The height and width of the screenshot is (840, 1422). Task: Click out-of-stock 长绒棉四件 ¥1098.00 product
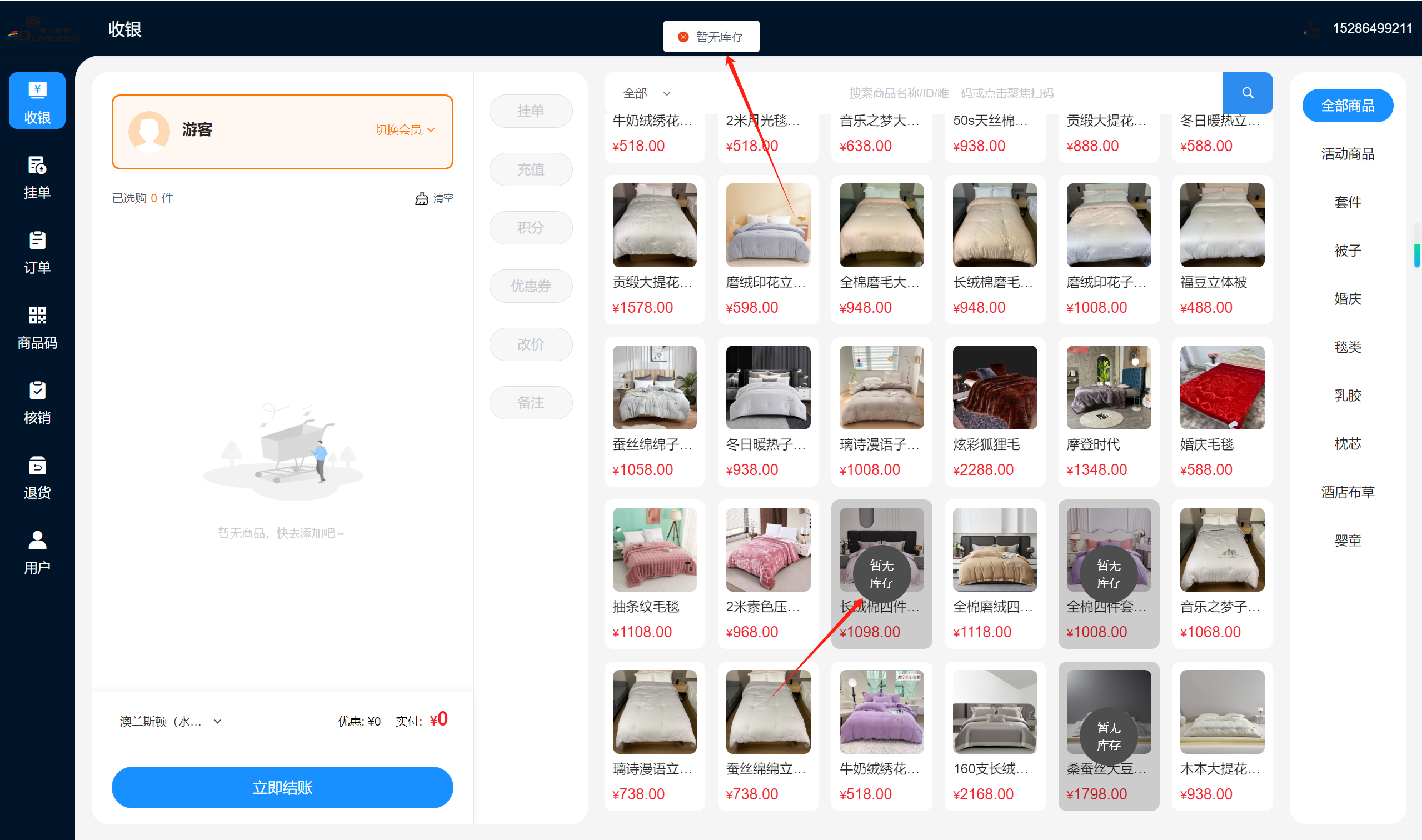tap(881, 574)
